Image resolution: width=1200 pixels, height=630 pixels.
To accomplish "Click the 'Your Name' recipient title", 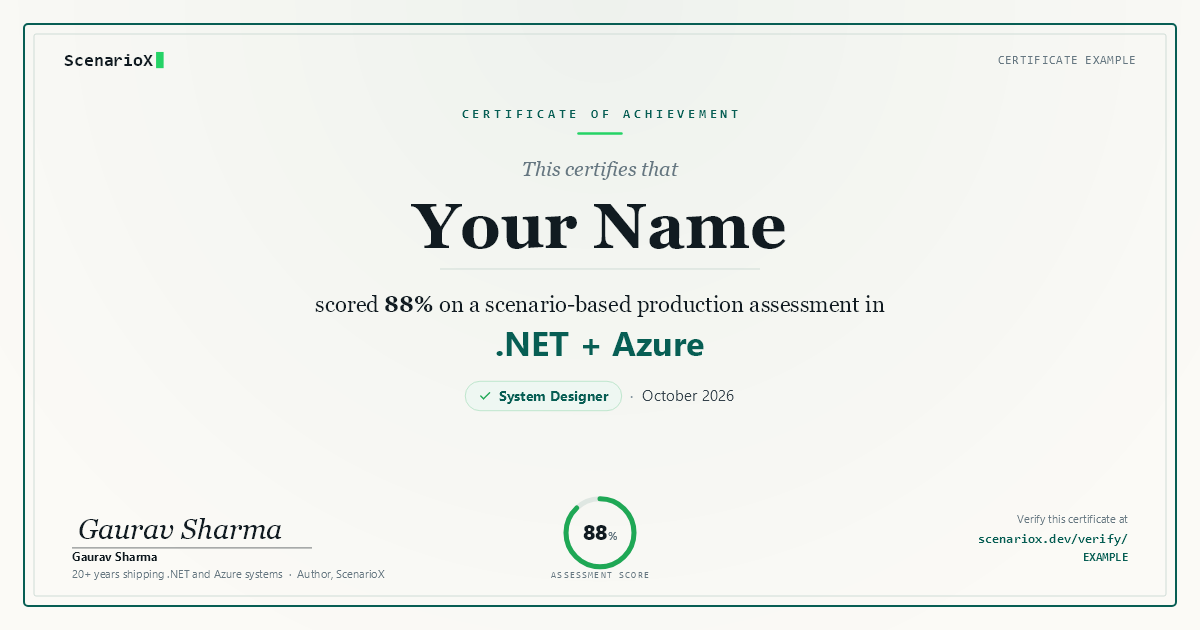I will [599, 226].
